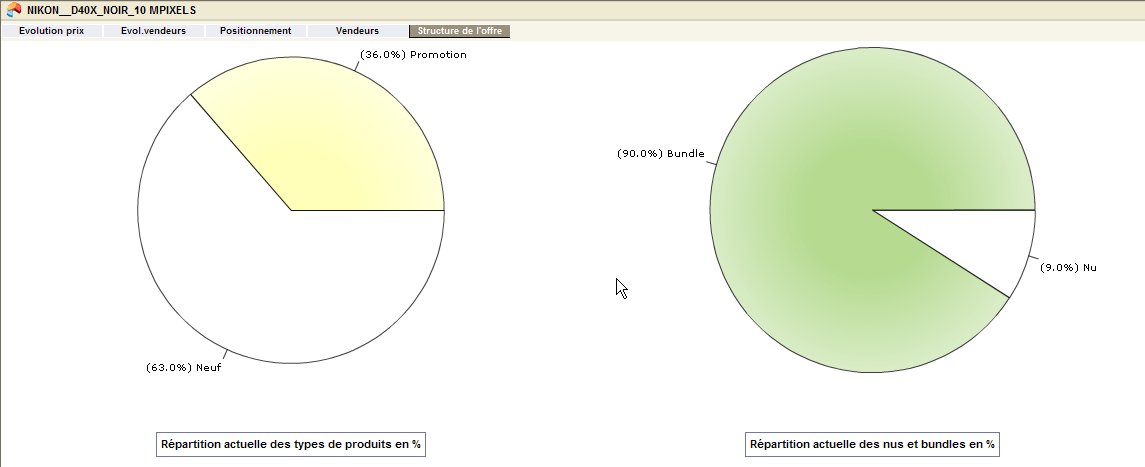Select the Positionnement tab
1145x467 pixels.
(256, 31)
